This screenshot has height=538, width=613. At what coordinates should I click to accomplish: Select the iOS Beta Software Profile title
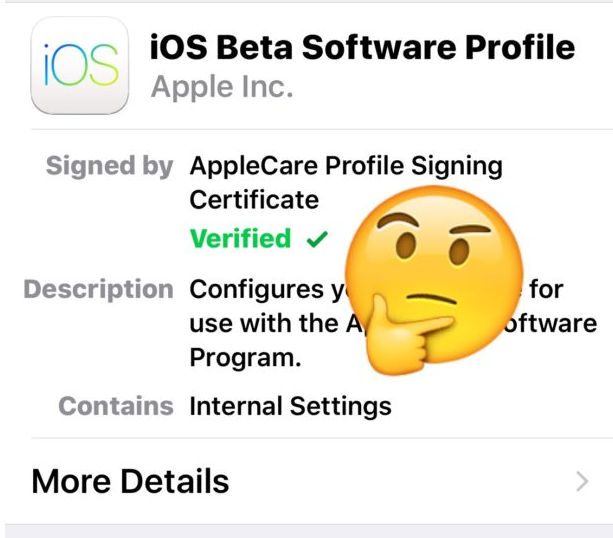point(362,47)
